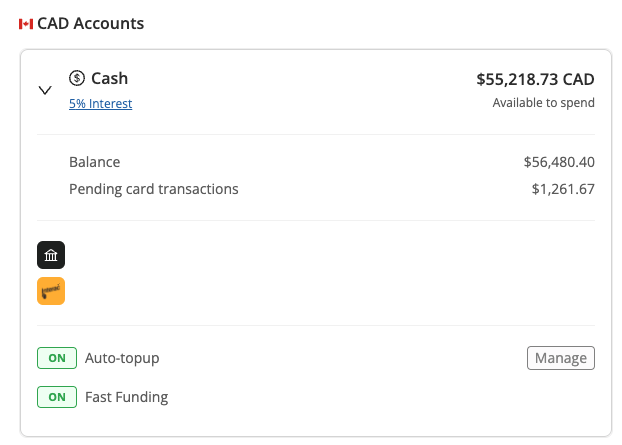
Task: Open the 5% Interest link
Action: coord(101,104)
